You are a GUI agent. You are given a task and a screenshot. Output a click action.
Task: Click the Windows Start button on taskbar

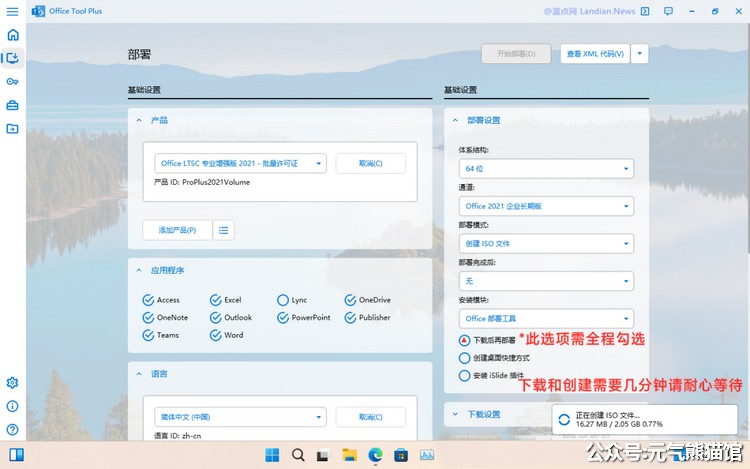coord(272,455)
